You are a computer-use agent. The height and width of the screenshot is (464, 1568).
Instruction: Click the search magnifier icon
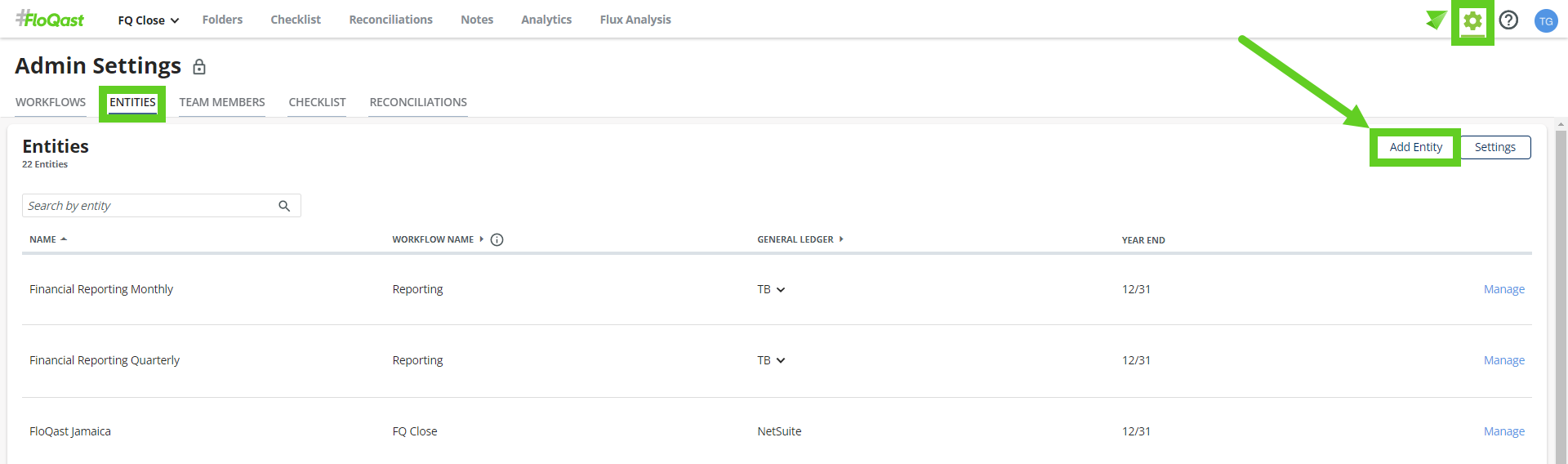[284, 206]
